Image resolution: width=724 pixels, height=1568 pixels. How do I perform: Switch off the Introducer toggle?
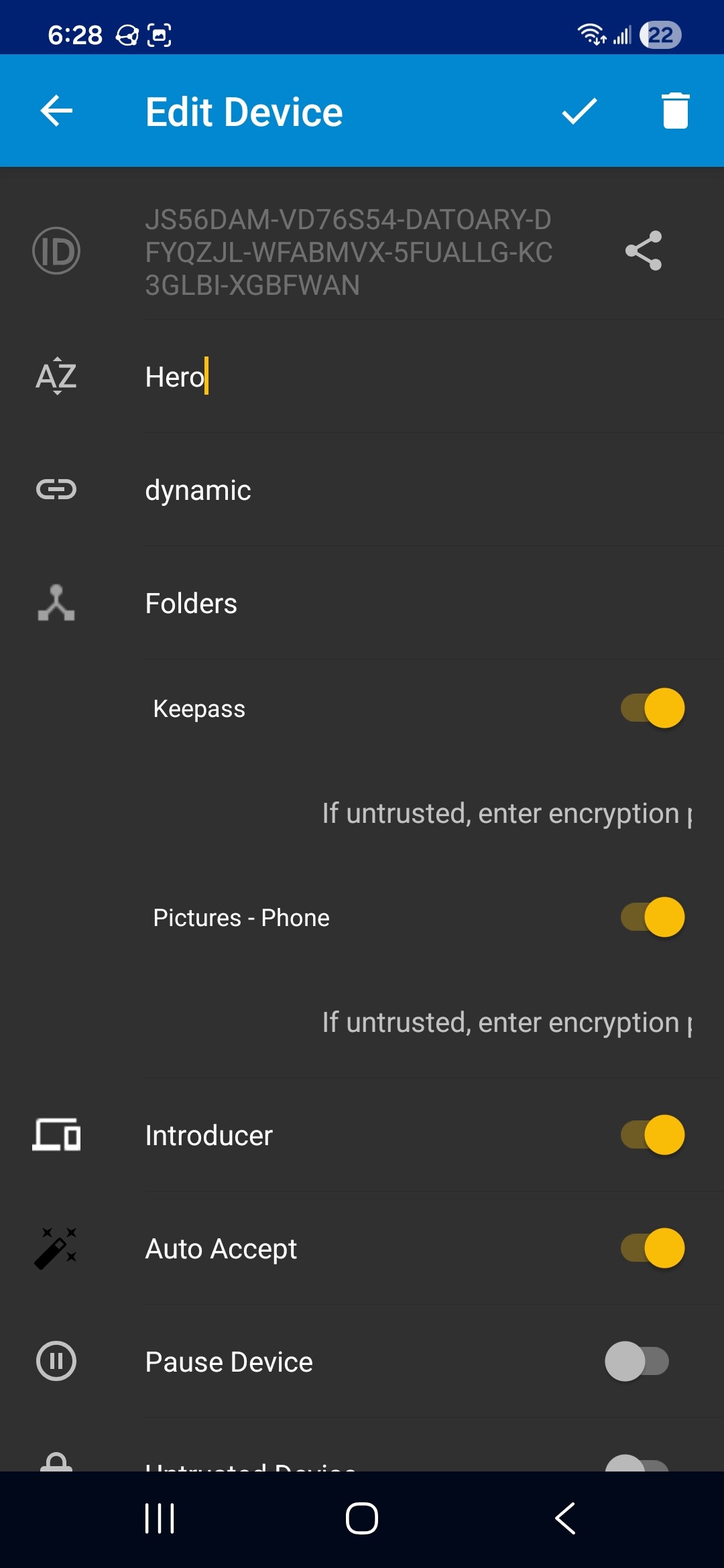click(x=652, y=1135)
